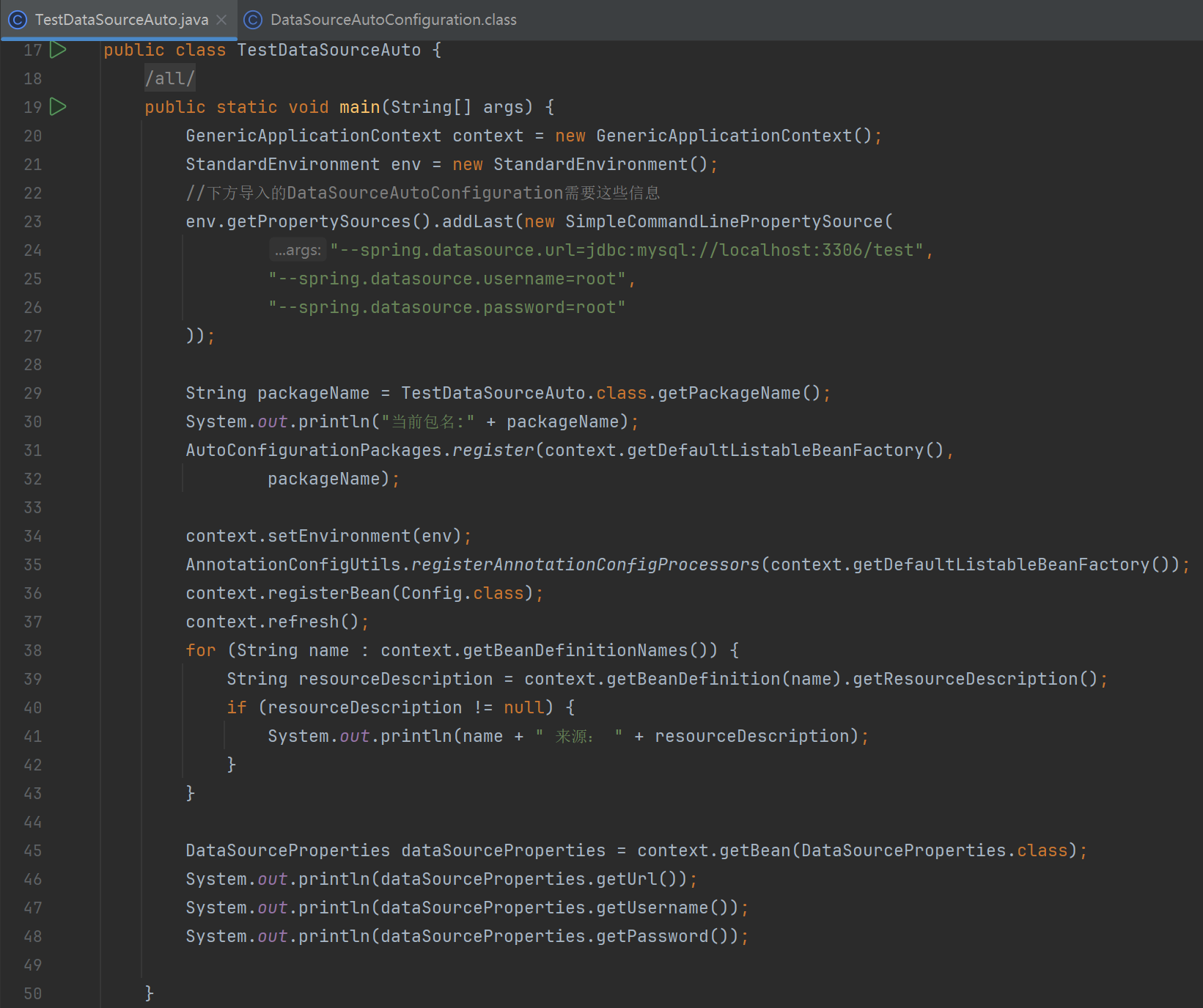Click the TestDataSourceAuto class name on line 17
Image resolution: width=1203 pixels, height=1008 pixels.
click(329, 51)
